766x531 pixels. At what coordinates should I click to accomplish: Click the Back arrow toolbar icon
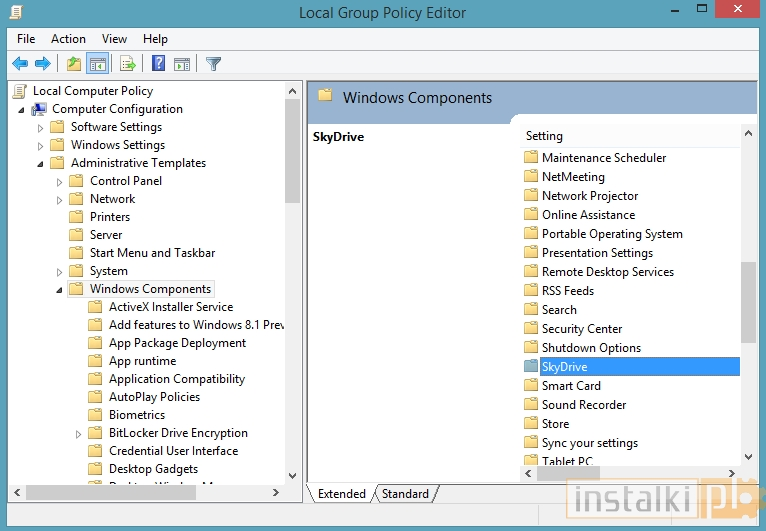(20, 64)
